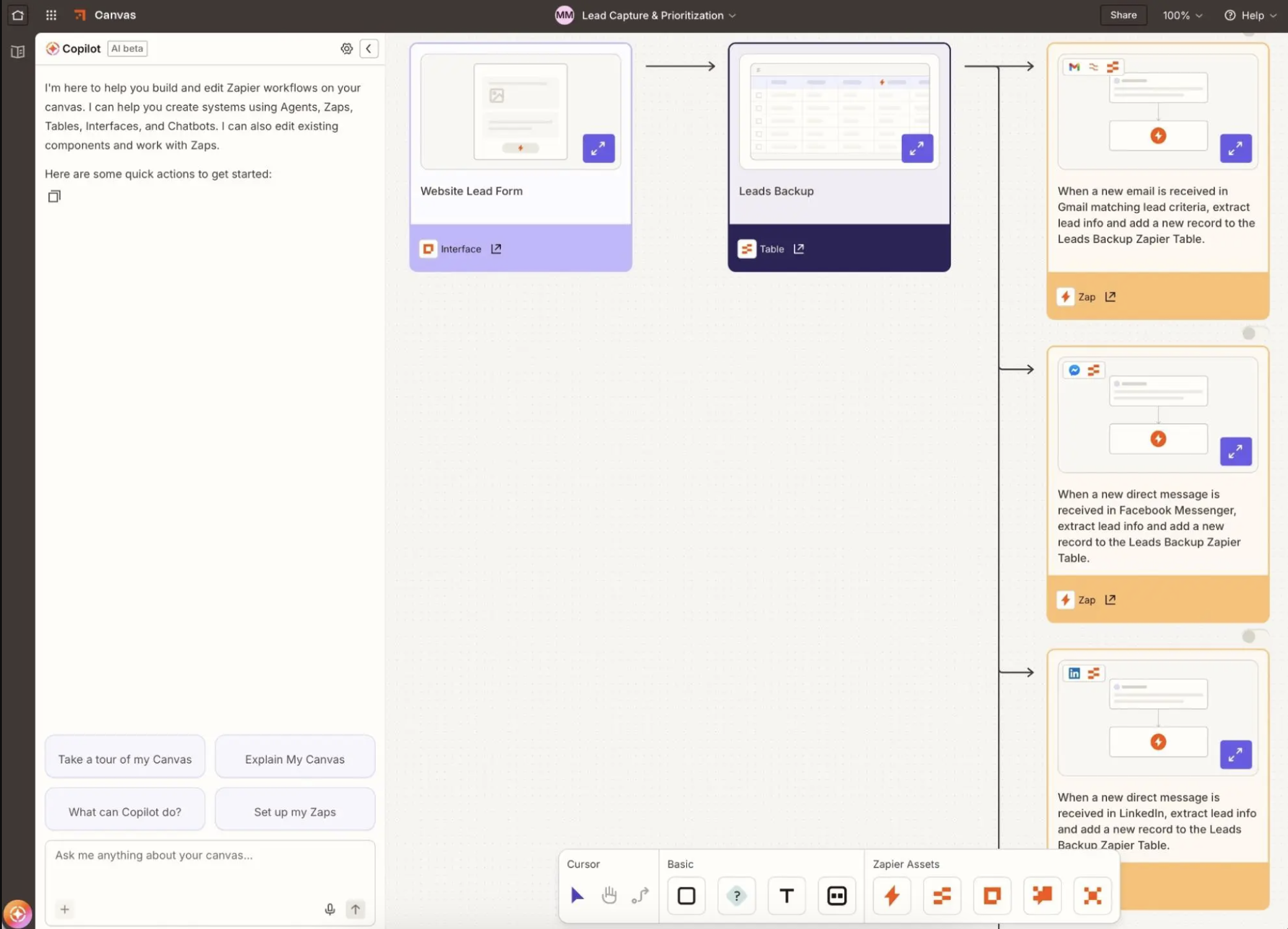
Task: Select the rectangle shape tool
Action: pos(686,896)
